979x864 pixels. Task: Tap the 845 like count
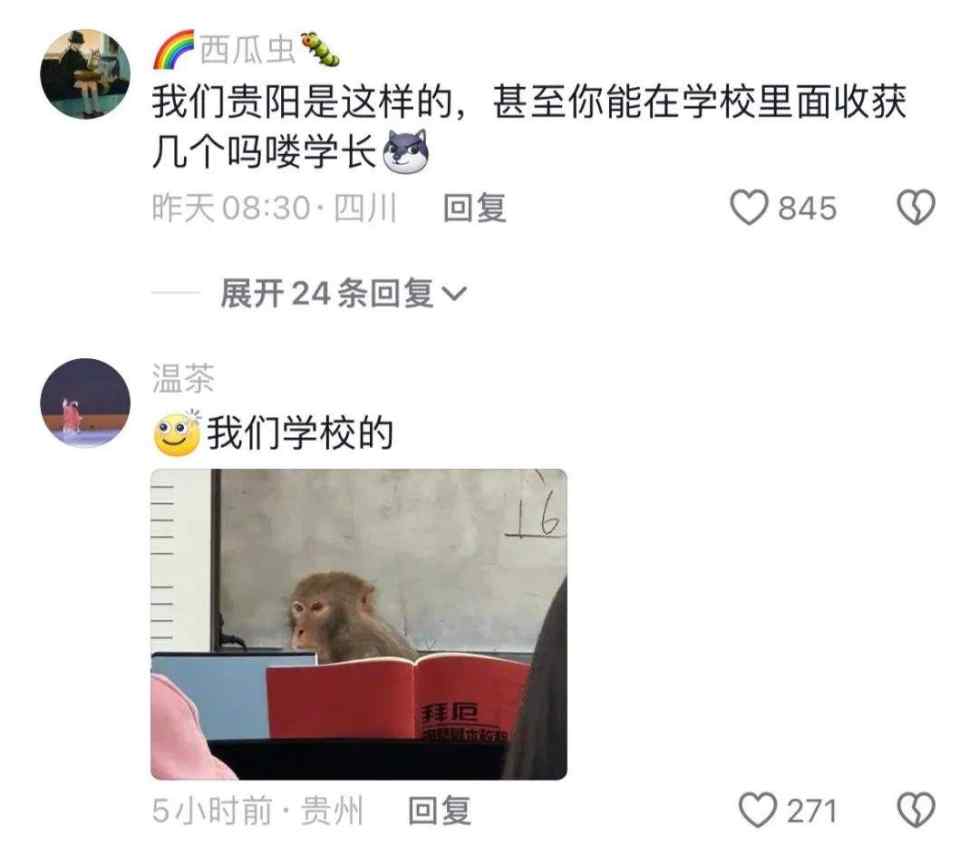coord(807,208)
